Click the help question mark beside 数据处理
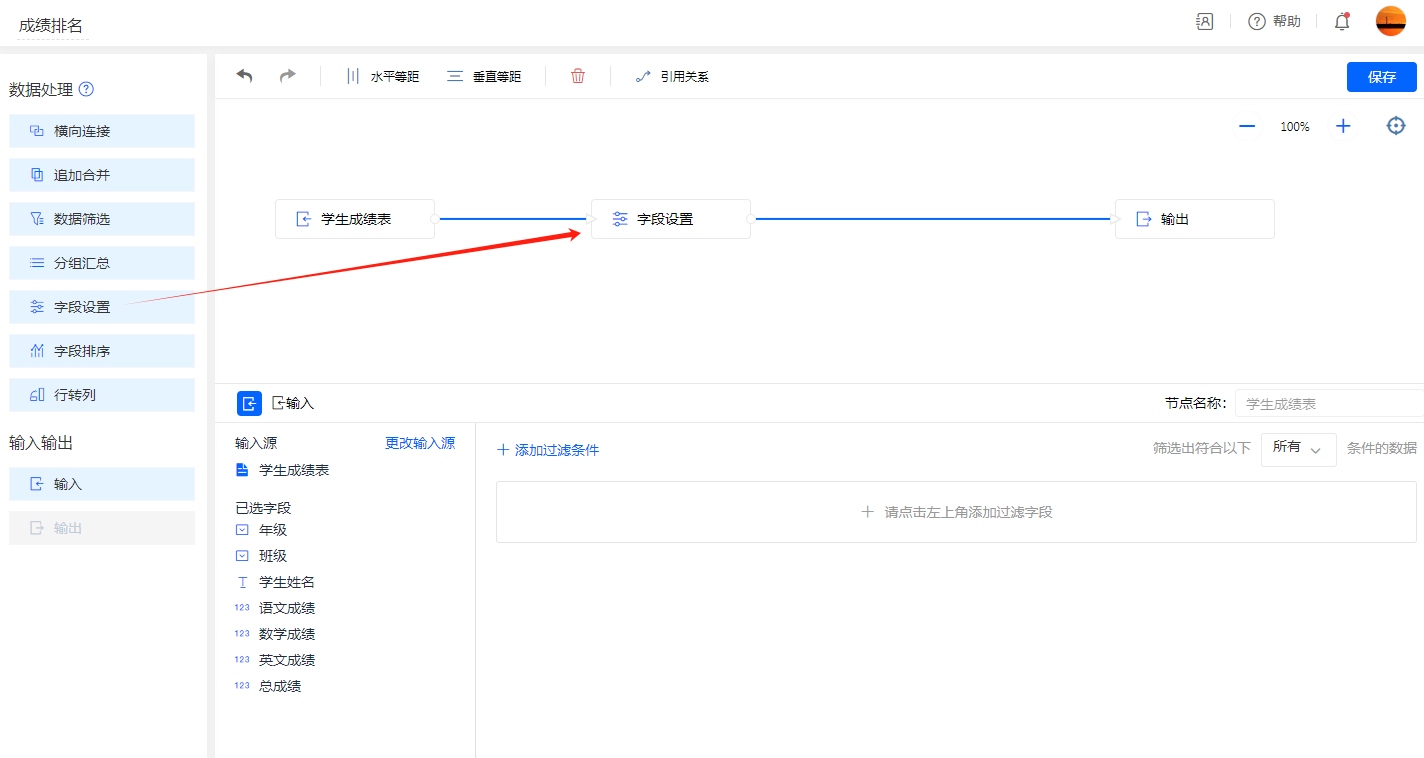 (86, 89)
